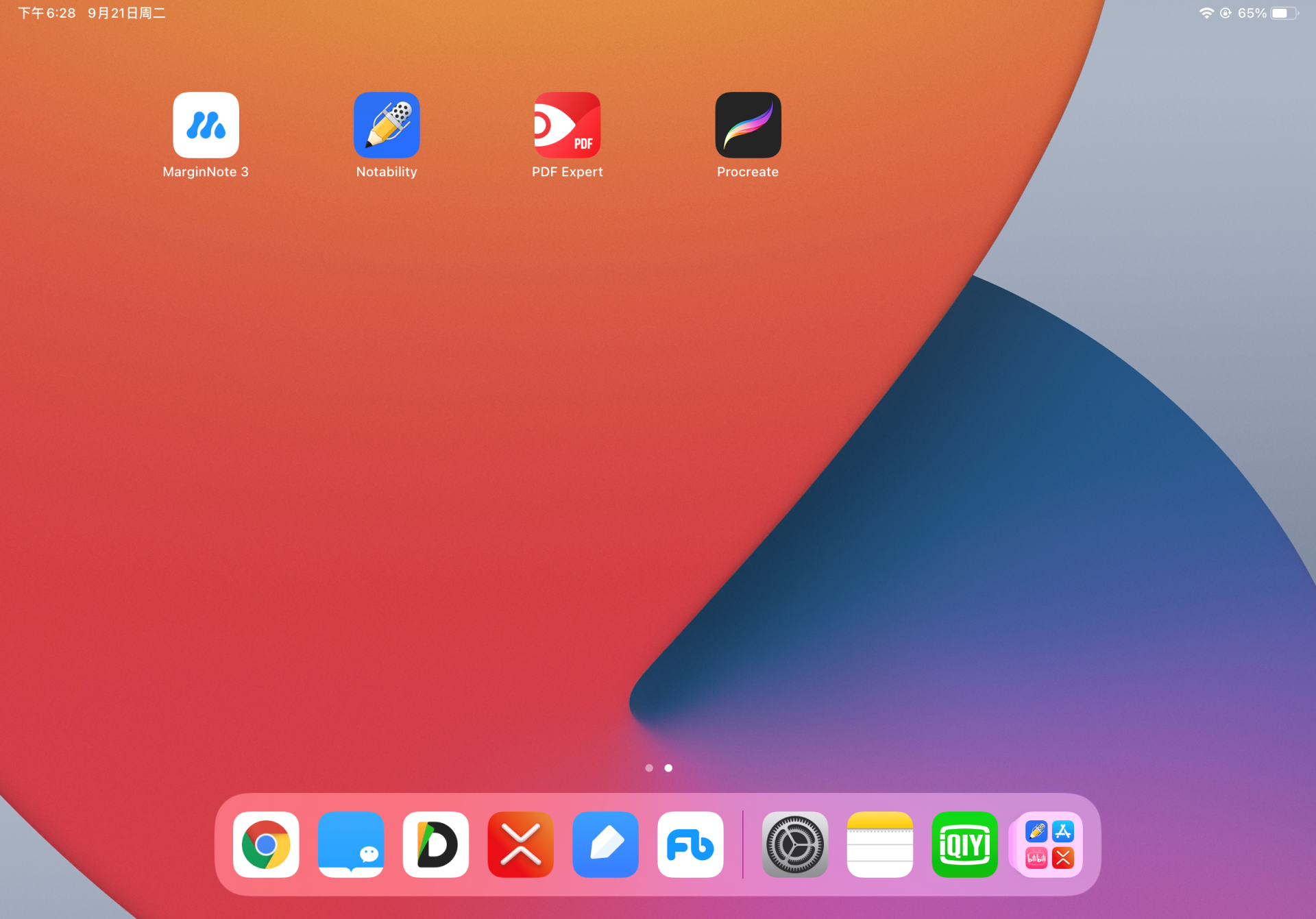Screen dimensions: 1316x919
Task: Open WeChat from the dock
Action: pyautogui.click(x=351, y=844)
